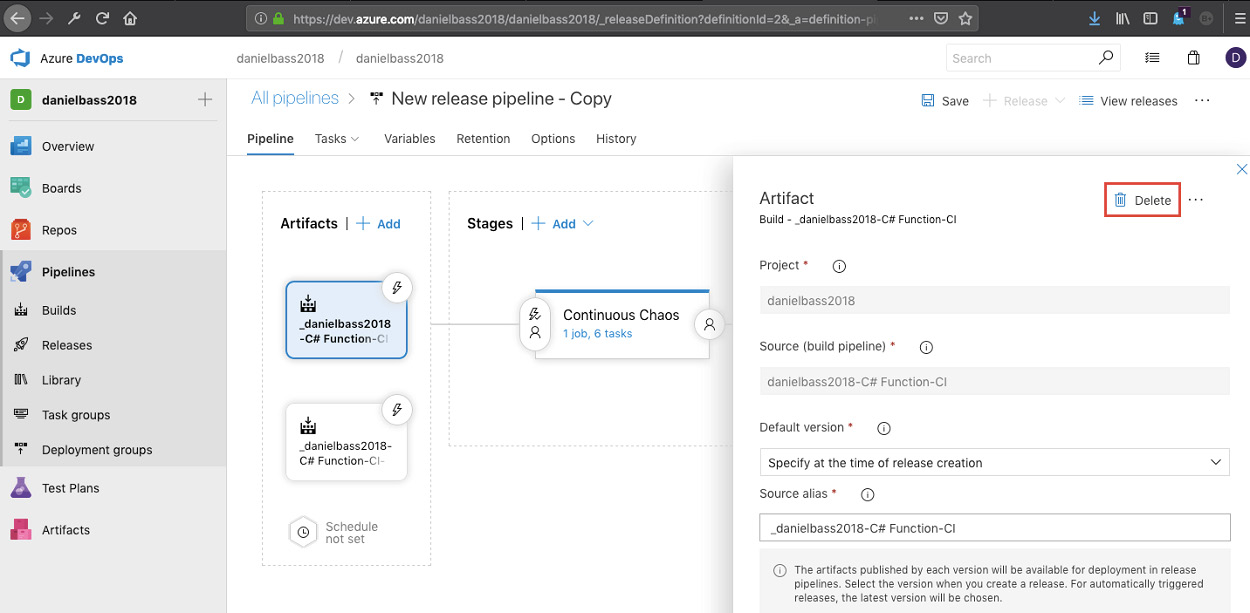This screenshot has height=613, width=1250.
Task: Save page to Pocket
Action: 941,18
